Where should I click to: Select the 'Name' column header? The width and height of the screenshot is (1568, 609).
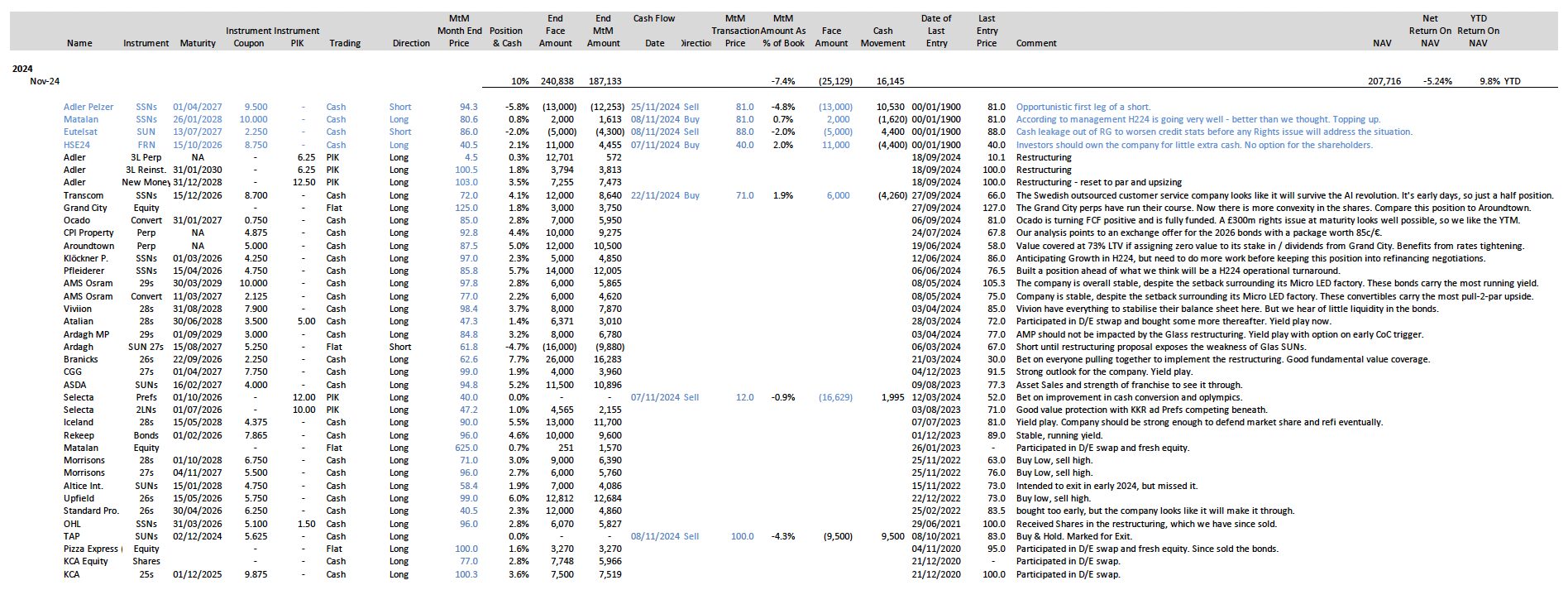pos(79,43)
